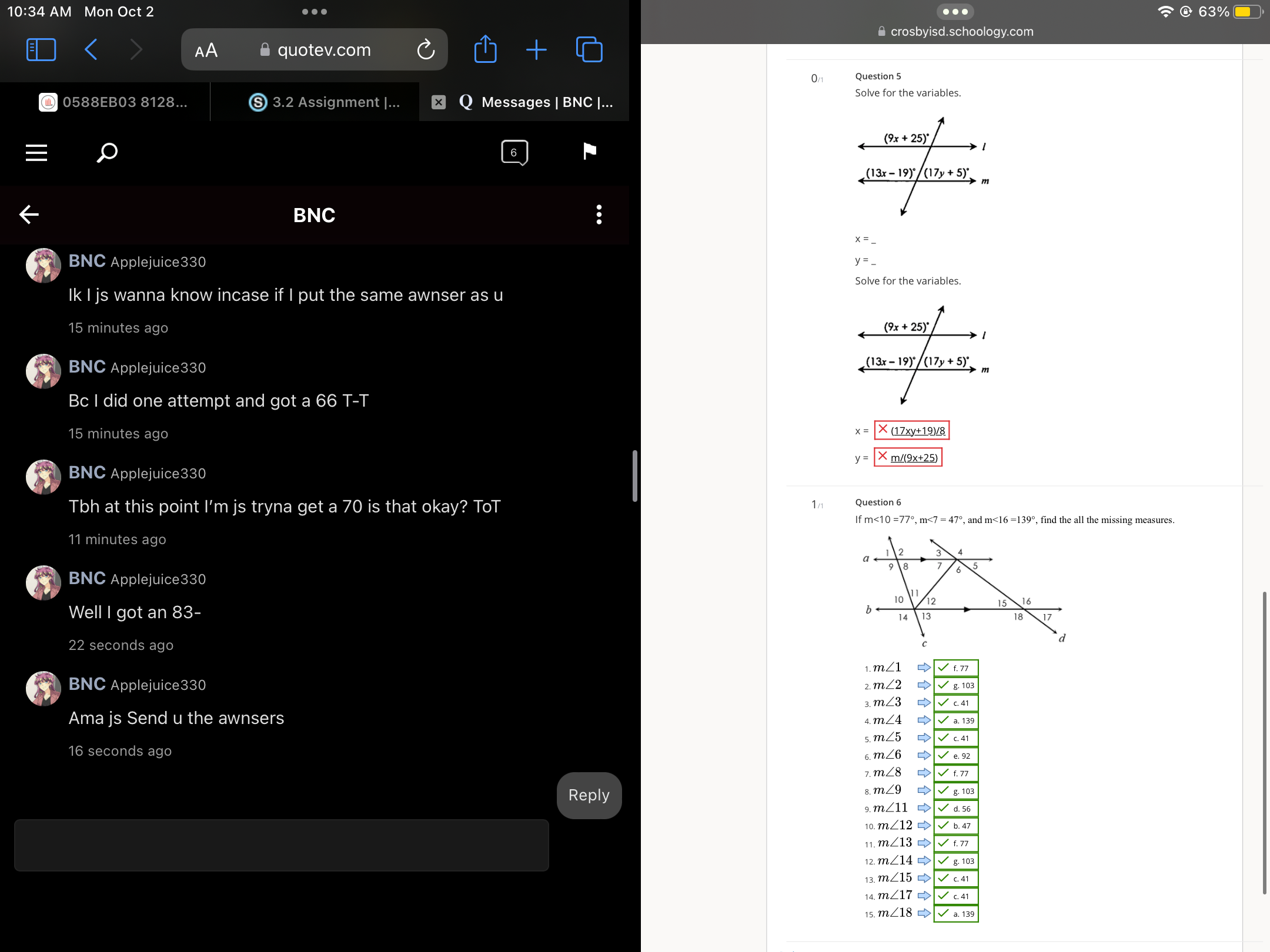Tap the Wi-Fi icon in status bar
This screenshot has width=1270, height=952.
[1165, 12]
